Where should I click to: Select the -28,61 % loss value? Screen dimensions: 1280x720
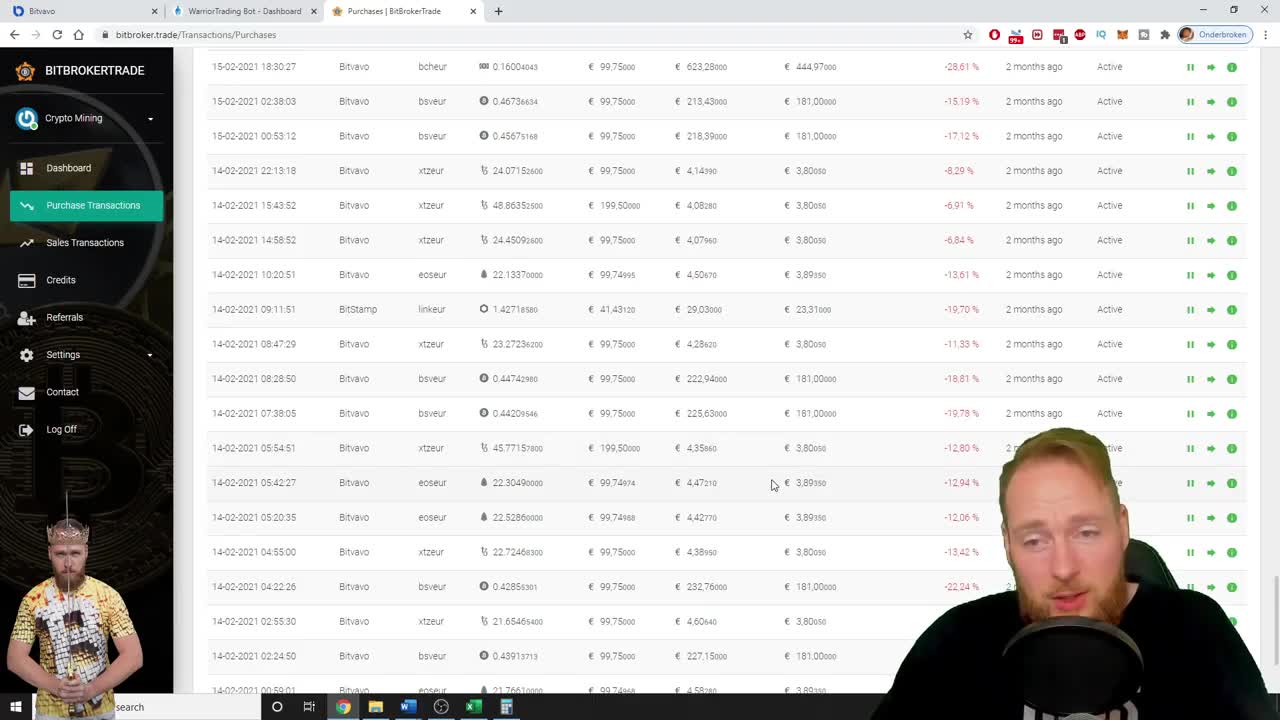click(x=961, y=67)
